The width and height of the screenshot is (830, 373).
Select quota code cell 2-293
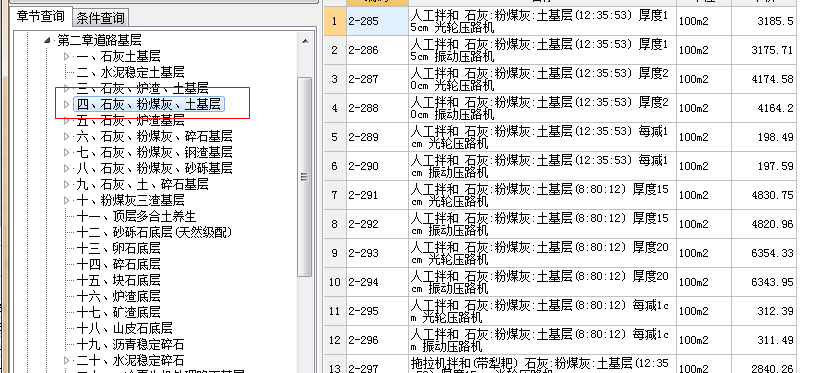pos(377,253)
